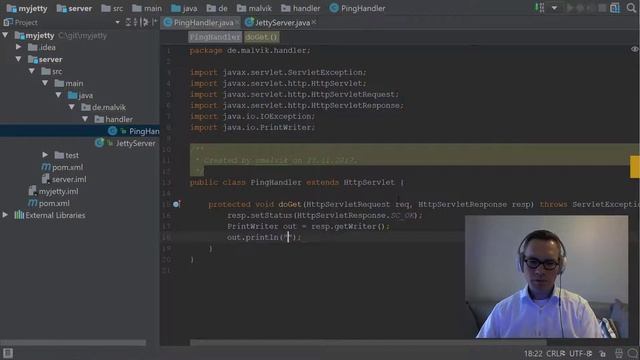This screenshot has height=360, width=640.
Task: Close the JettyServer.java tab
Action: point(314,22)
